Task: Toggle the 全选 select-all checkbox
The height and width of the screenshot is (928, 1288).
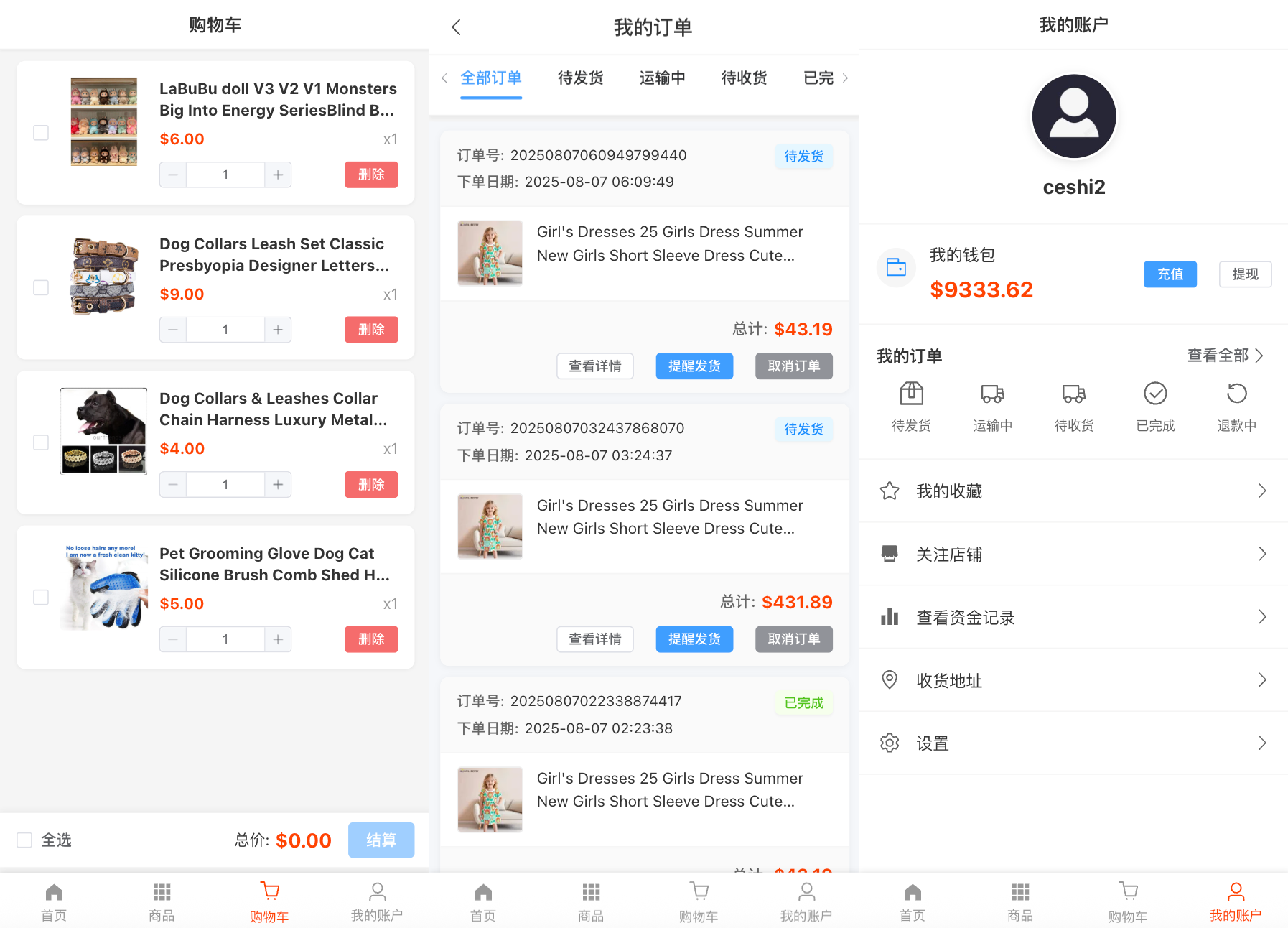Action: pyautogui.click(x=24, y=840)
